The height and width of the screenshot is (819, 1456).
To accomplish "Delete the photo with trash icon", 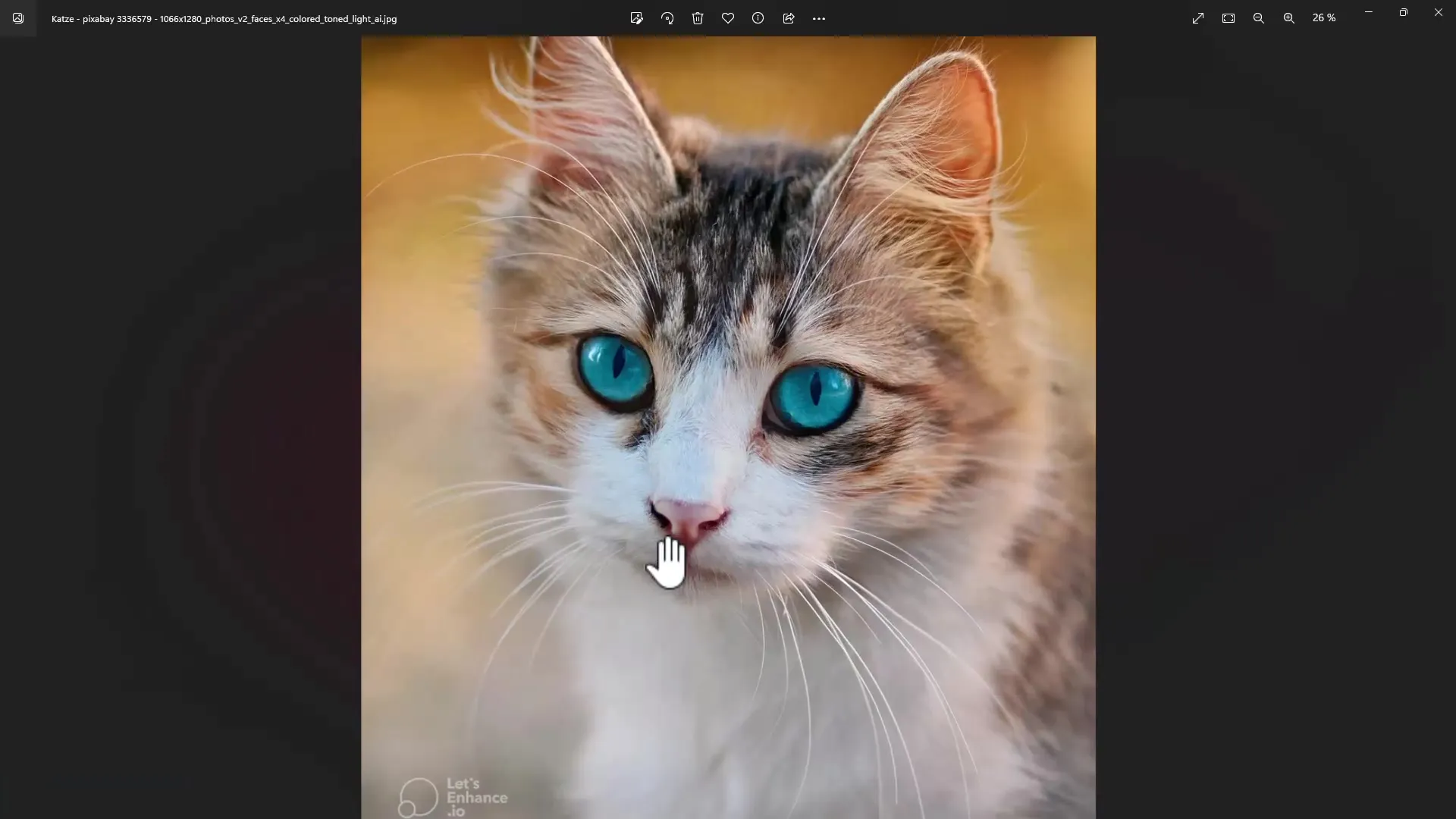I will (x=698, y=18).
